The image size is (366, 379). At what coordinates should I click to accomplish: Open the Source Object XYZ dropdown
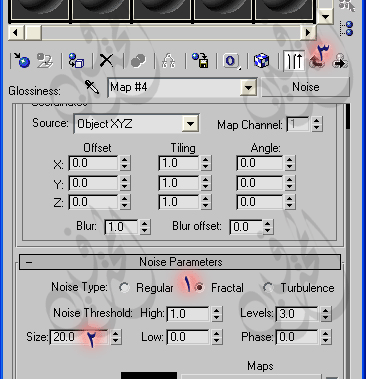click(x=190, y=124)
